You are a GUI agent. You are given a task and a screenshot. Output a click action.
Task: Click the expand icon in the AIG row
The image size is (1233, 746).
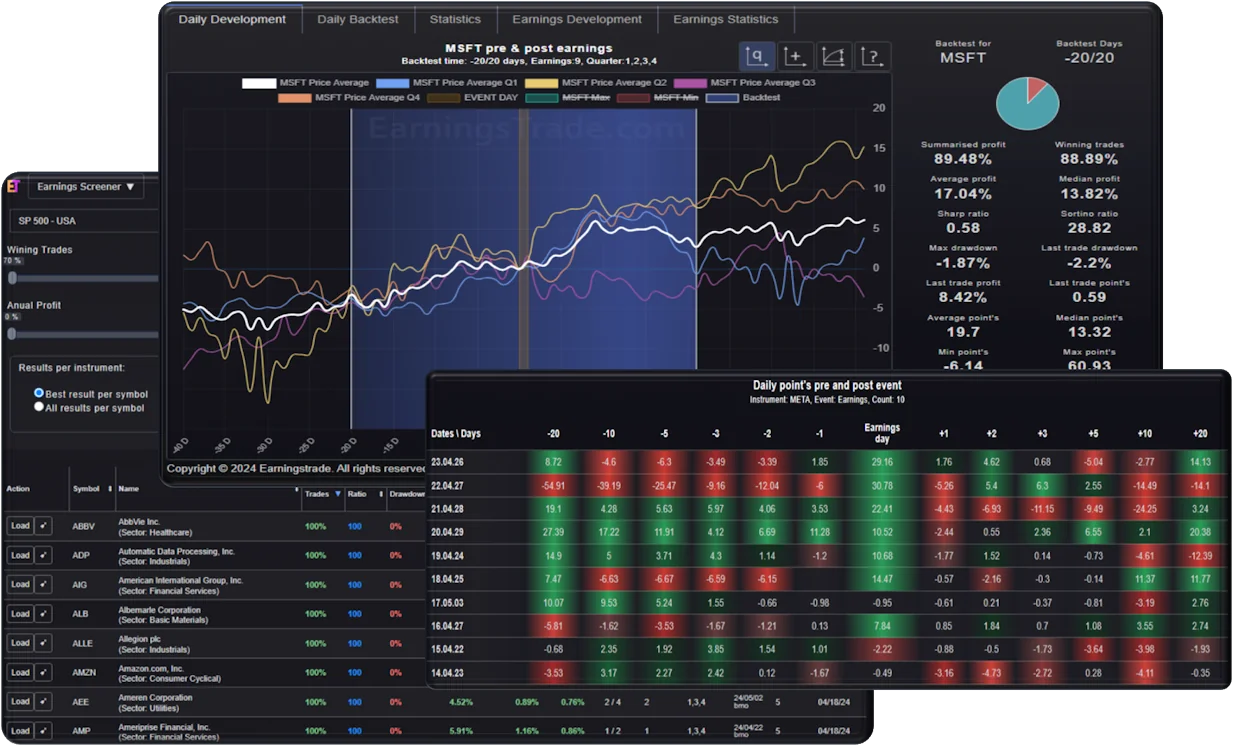coord(43,585)
